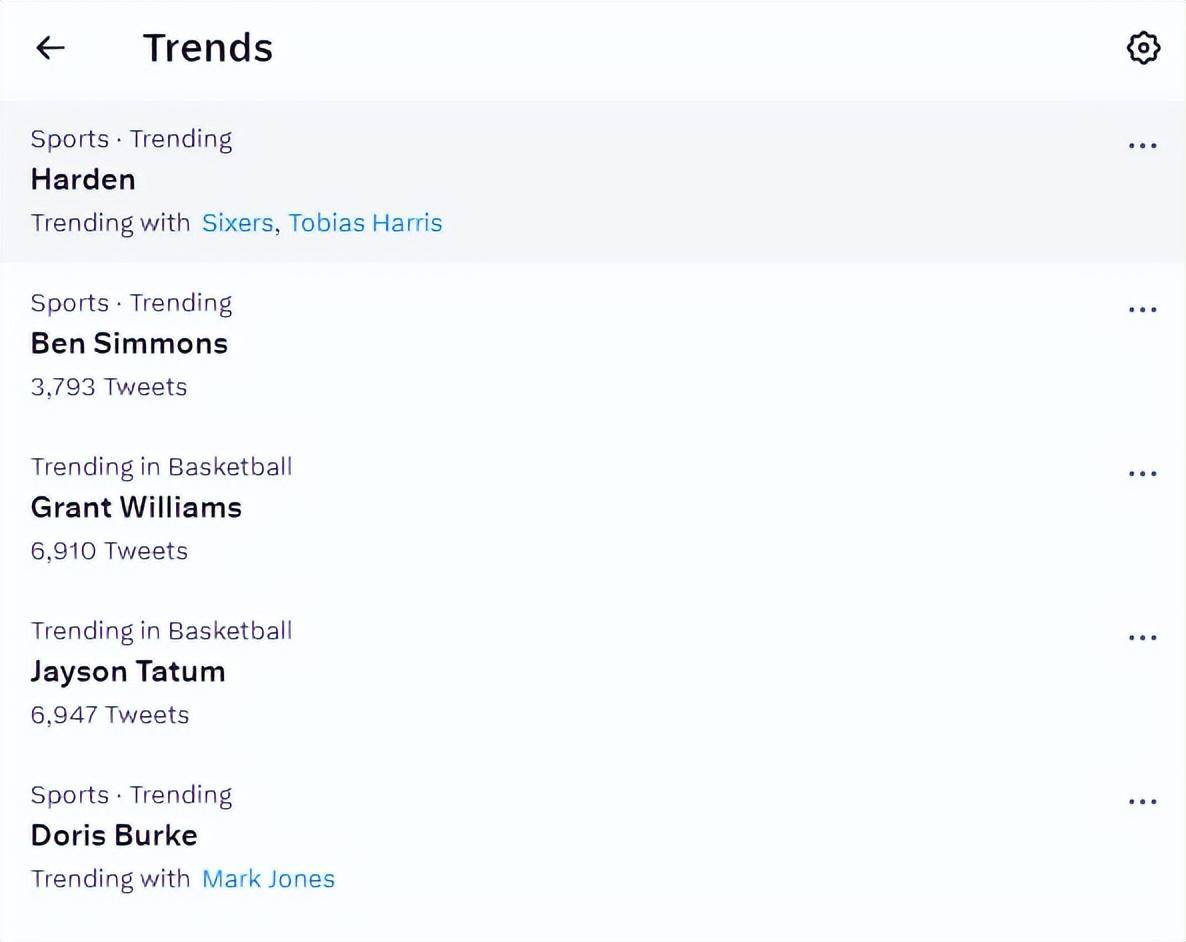Go back using the left arrow
The width and height of the screenshot is (1186, 942).
(x=51, y=48)
